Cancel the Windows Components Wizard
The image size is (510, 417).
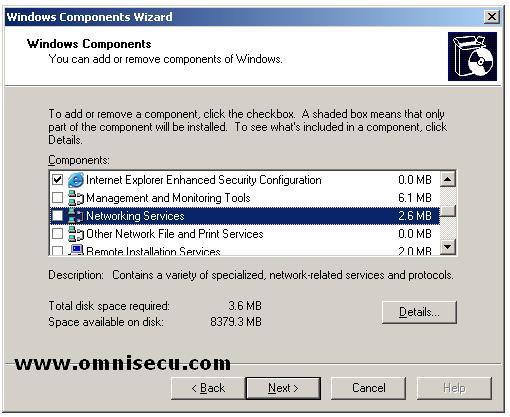tap(368, 388)
